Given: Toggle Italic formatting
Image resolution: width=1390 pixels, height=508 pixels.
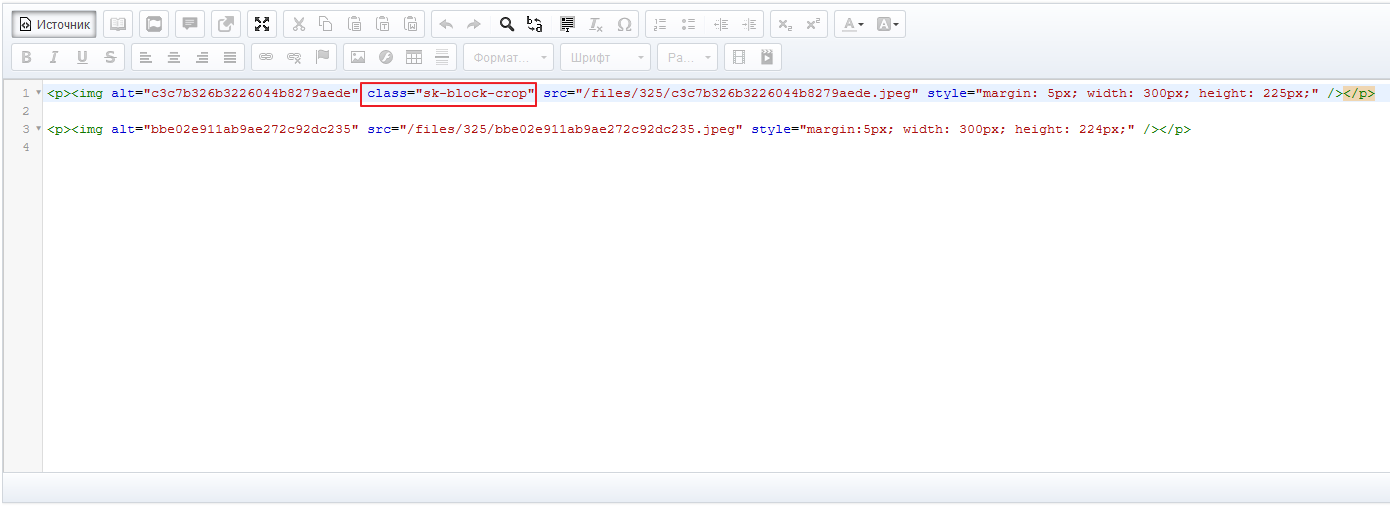Looking at the screenshot, I should coord(54,57).
